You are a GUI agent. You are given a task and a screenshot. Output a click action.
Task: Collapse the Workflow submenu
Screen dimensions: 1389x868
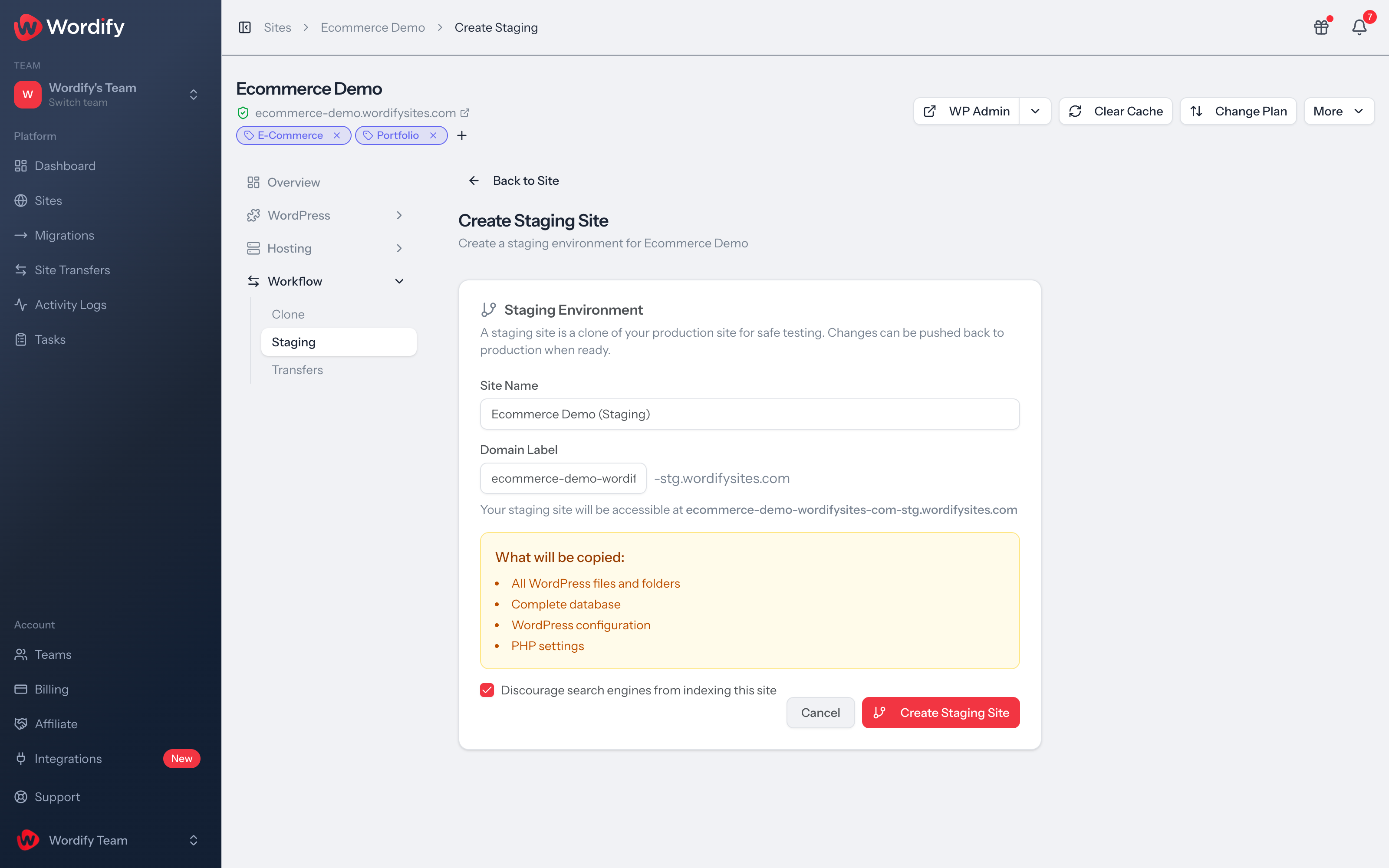coord(399,281)
